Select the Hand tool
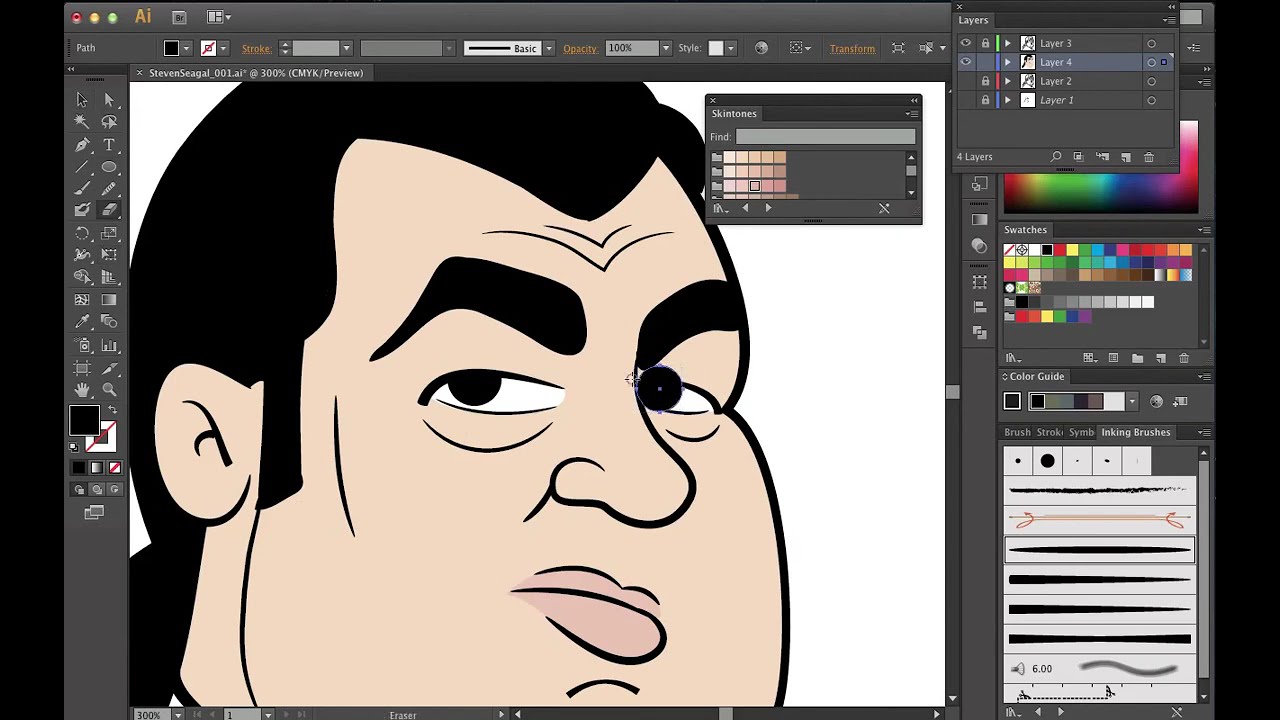Screen dimensions: 1280x720 tap(82, 390)
